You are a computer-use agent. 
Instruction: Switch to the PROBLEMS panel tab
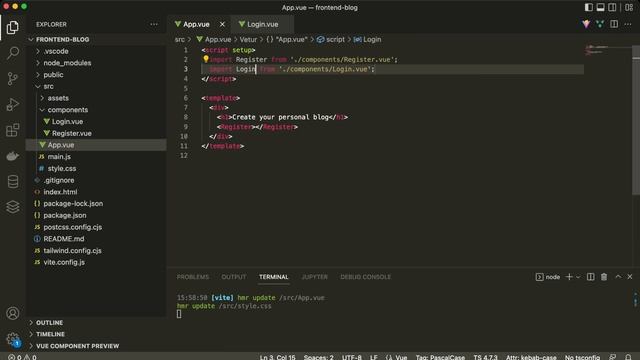coord(193,277)
